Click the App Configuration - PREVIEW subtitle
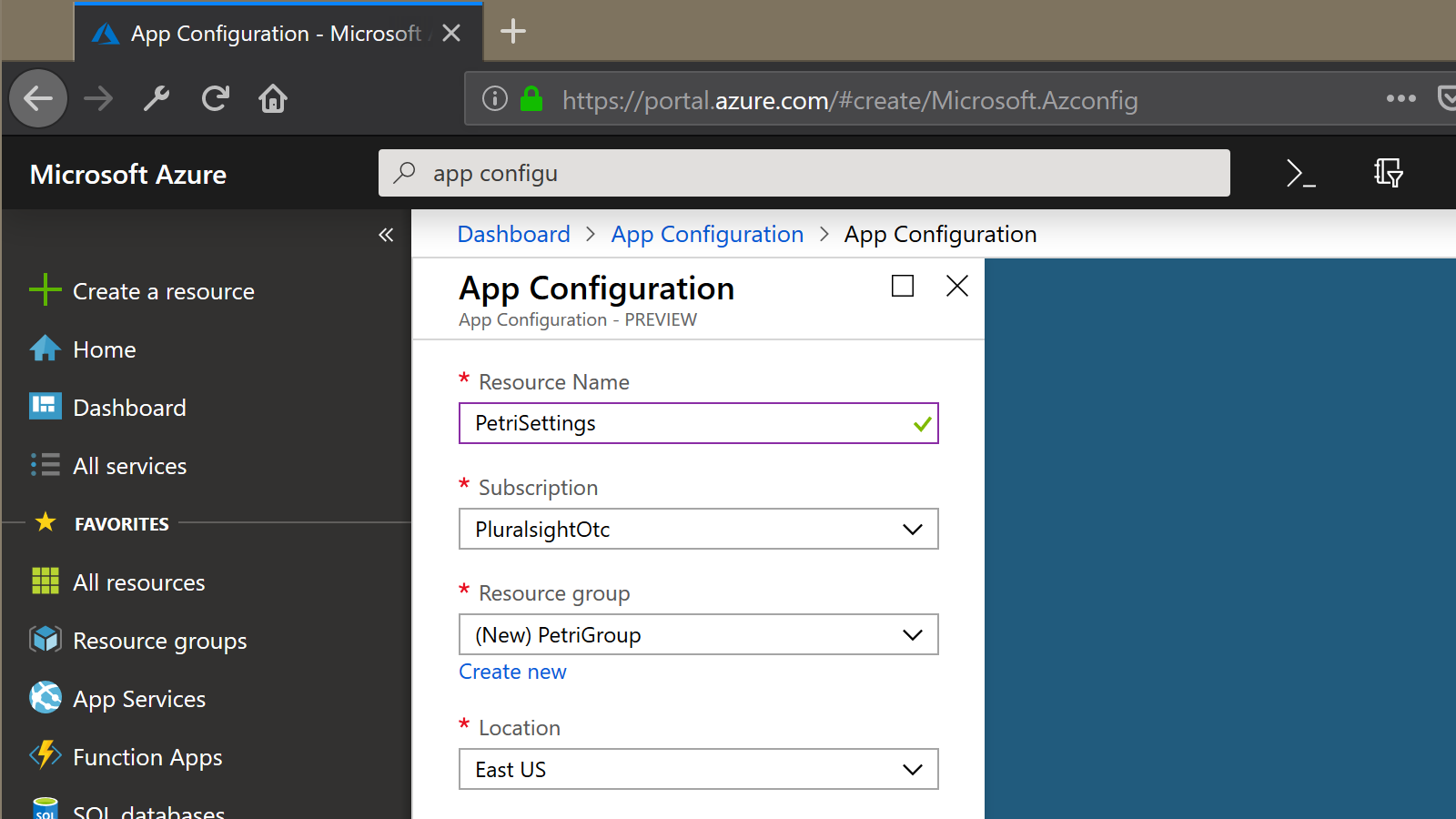Viewport: 1456px width, 819px height. click(578, 320)
